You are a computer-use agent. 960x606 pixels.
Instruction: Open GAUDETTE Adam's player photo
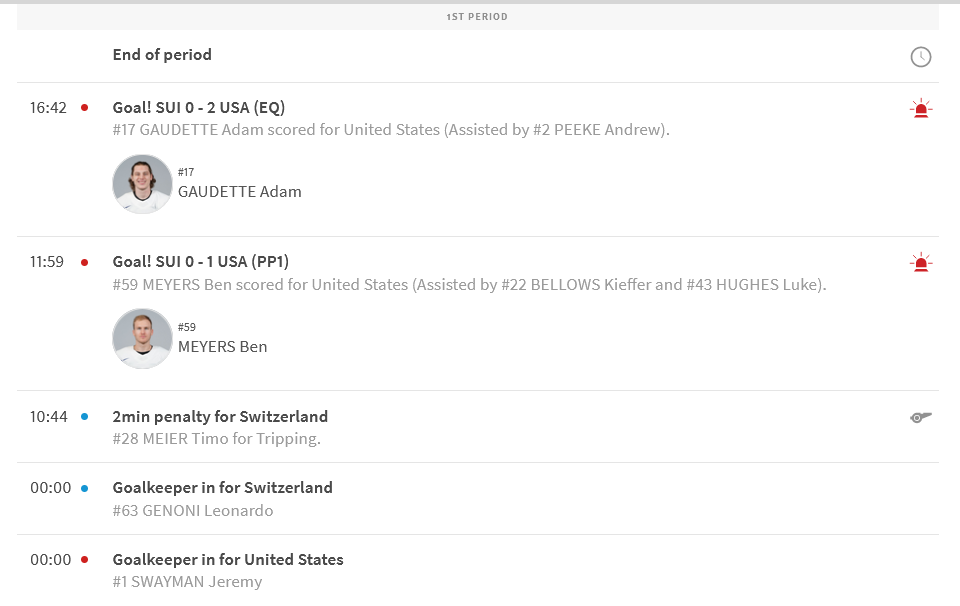(142, 183)
